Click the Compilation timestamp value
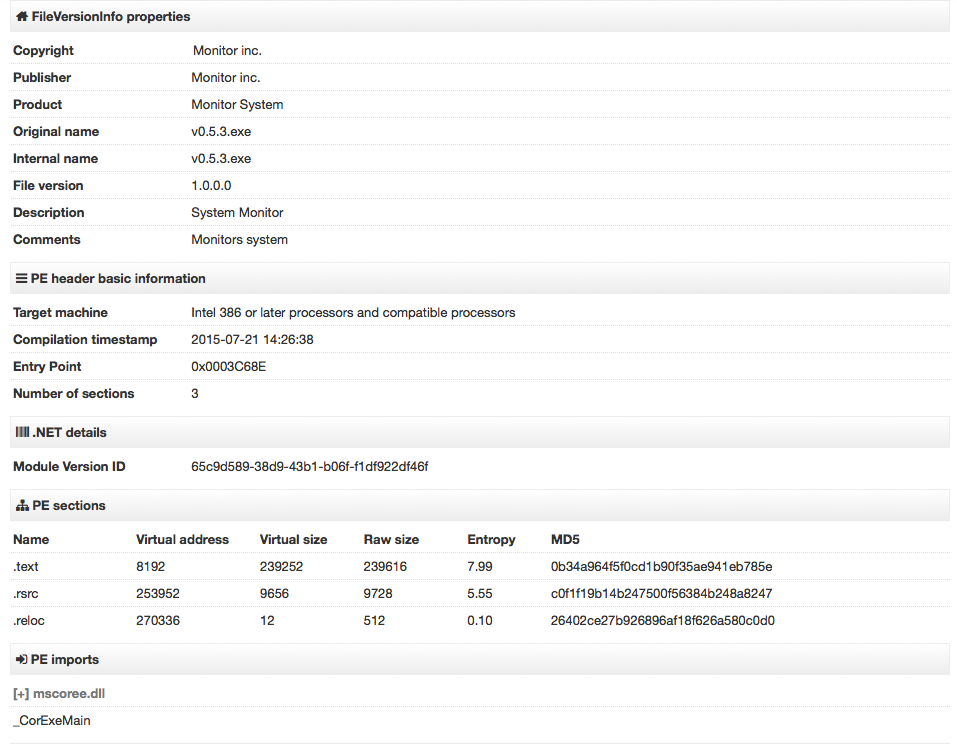Image resolution: width=957 pixels, height=744 pixels. pyautogui.click(x=252, y=339)
